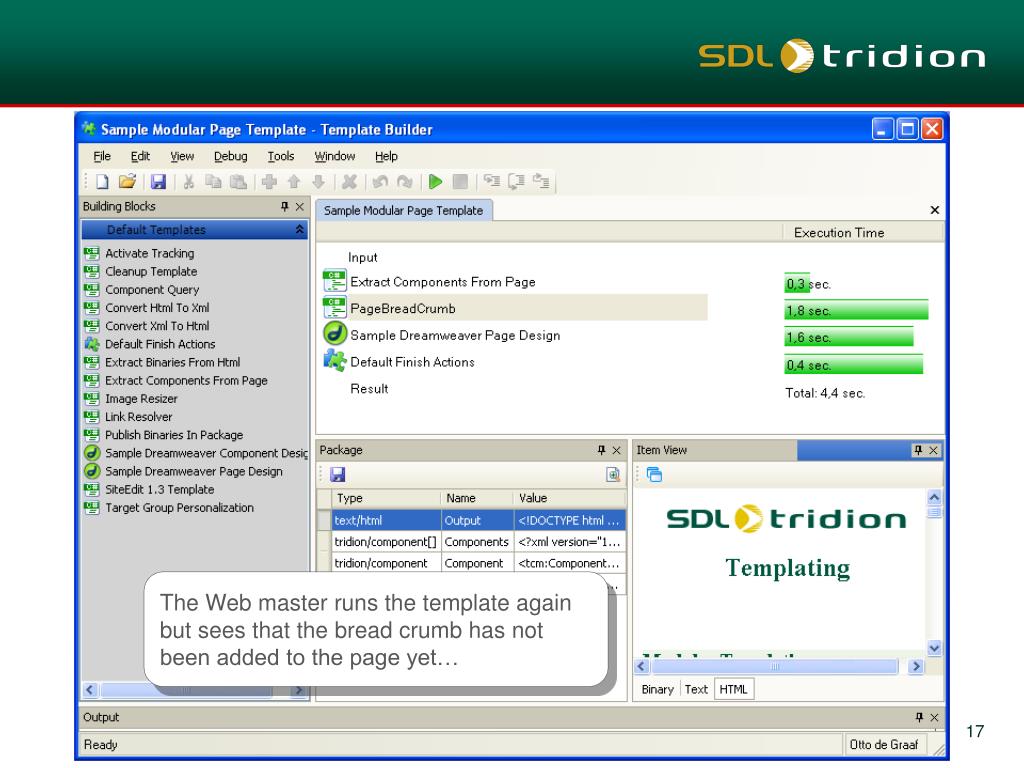This screenshot has height=768, width=1024.
Task: Select the PageBreadCrumb step in the template
Action: tap(515, 308)
